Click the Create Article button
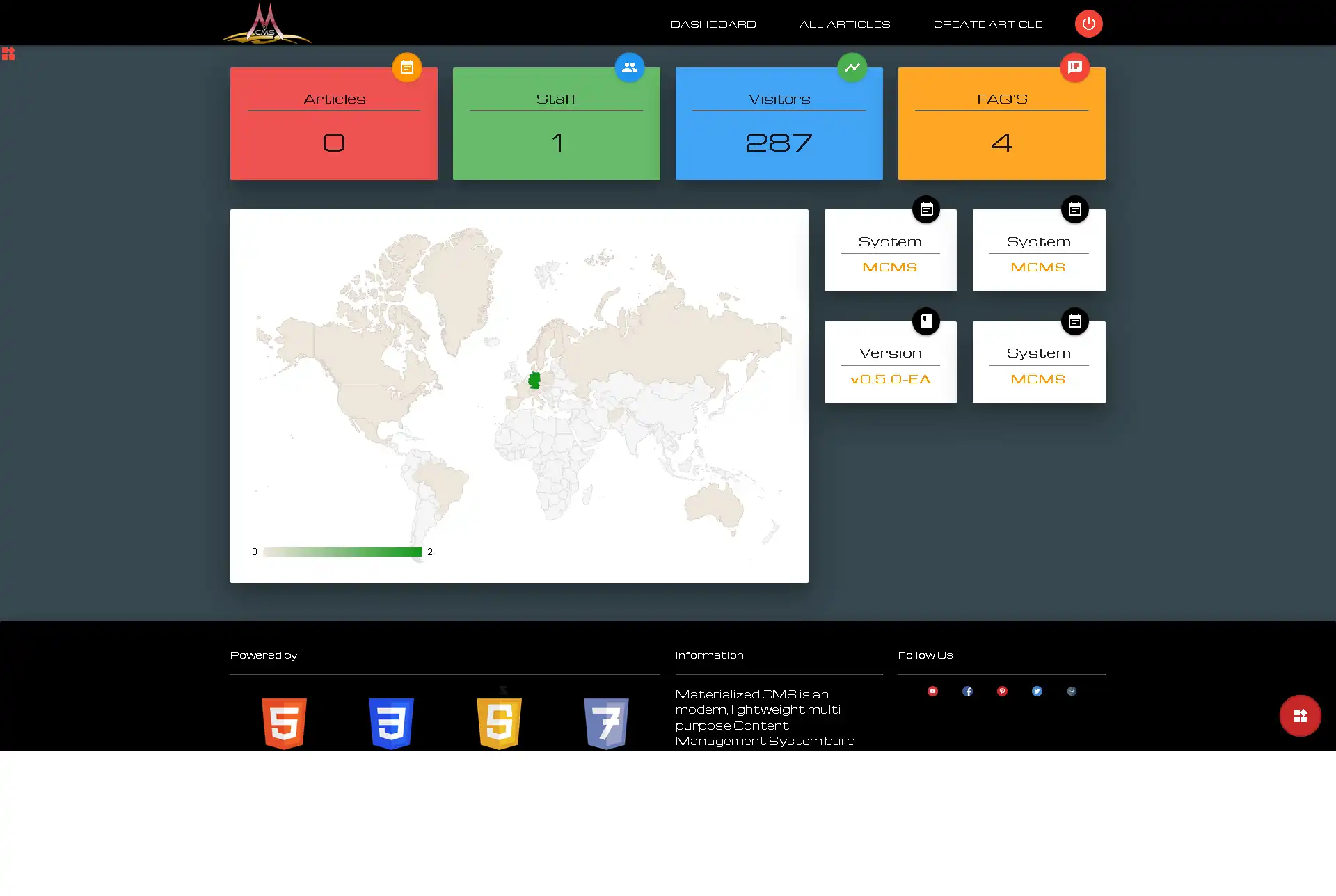Image resolution: width=1336 pixels, height=896 pixels. pos(987,23)
